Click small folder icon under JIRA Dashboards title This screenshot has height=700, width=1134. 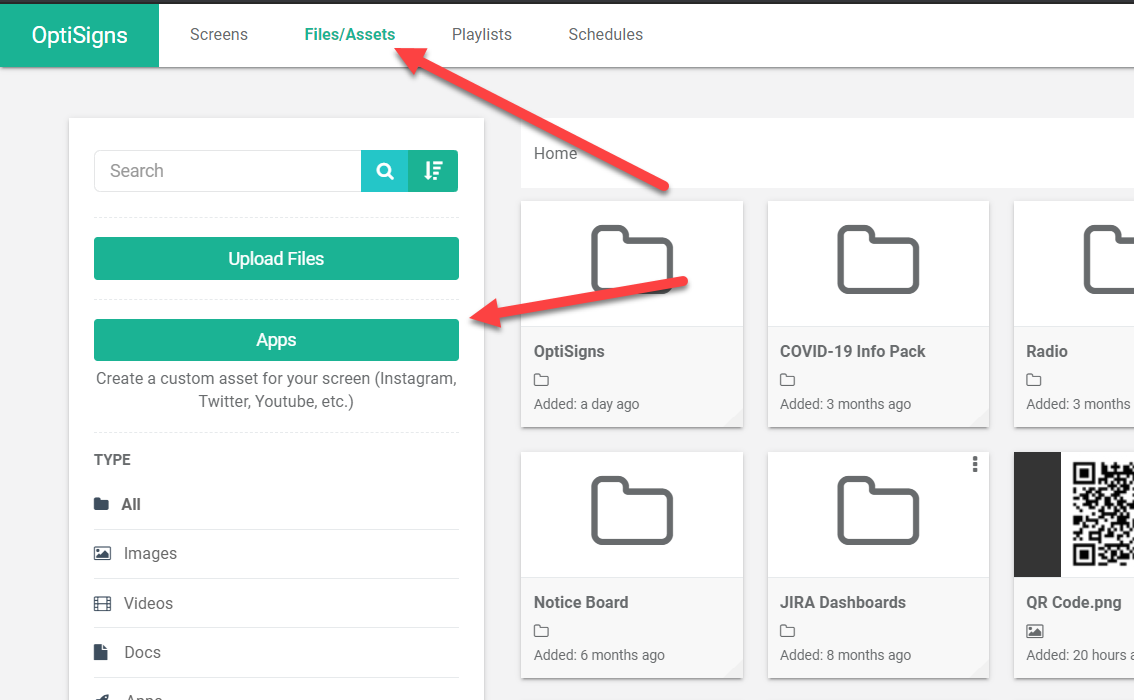point(788,631)
